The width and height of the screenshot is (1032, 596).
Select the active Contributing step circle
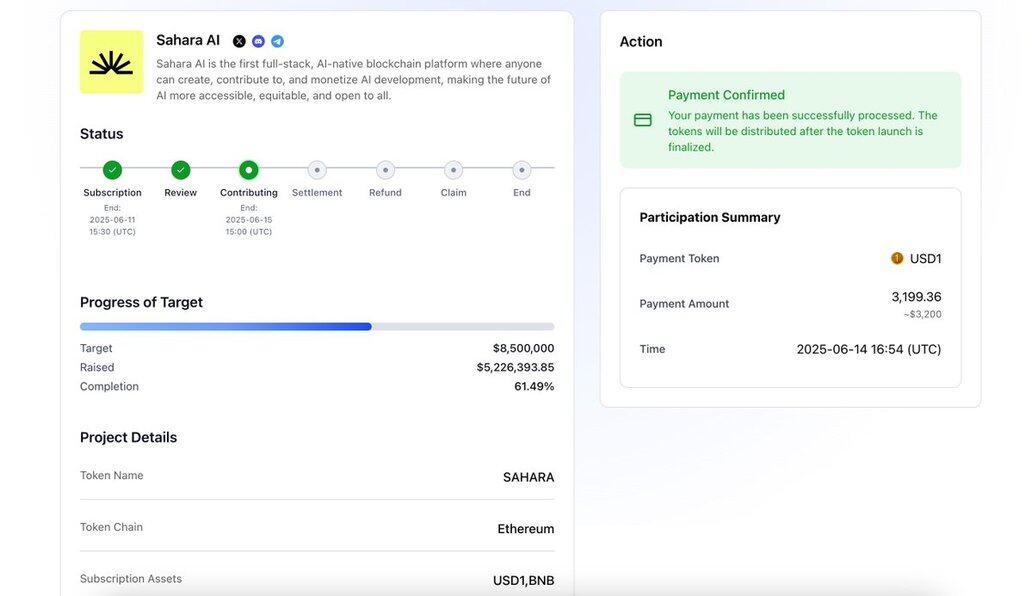249,170
